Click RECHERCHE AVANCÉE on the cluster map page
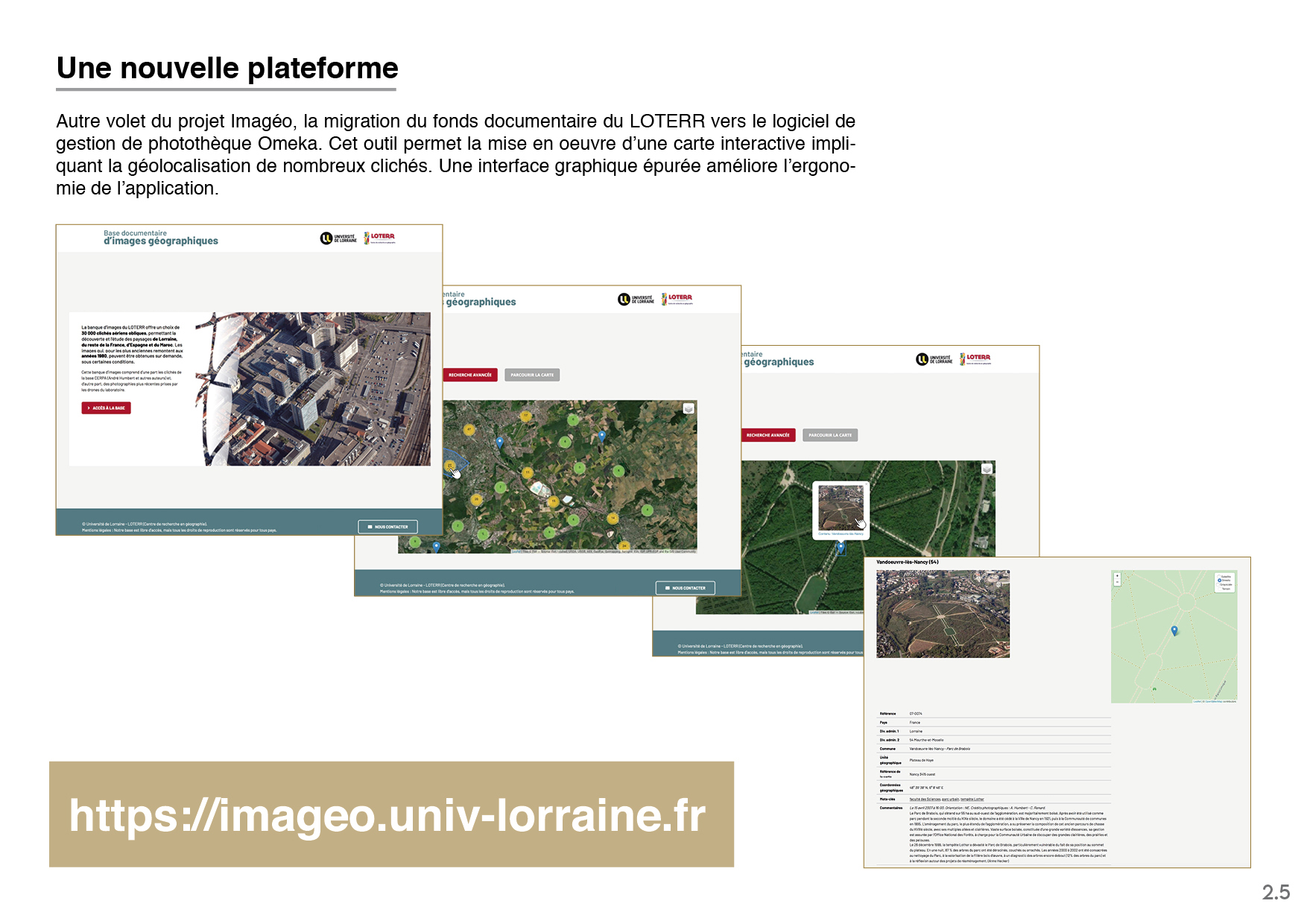Viewport: 1307px width, 924px height. [x=470, y=375]
